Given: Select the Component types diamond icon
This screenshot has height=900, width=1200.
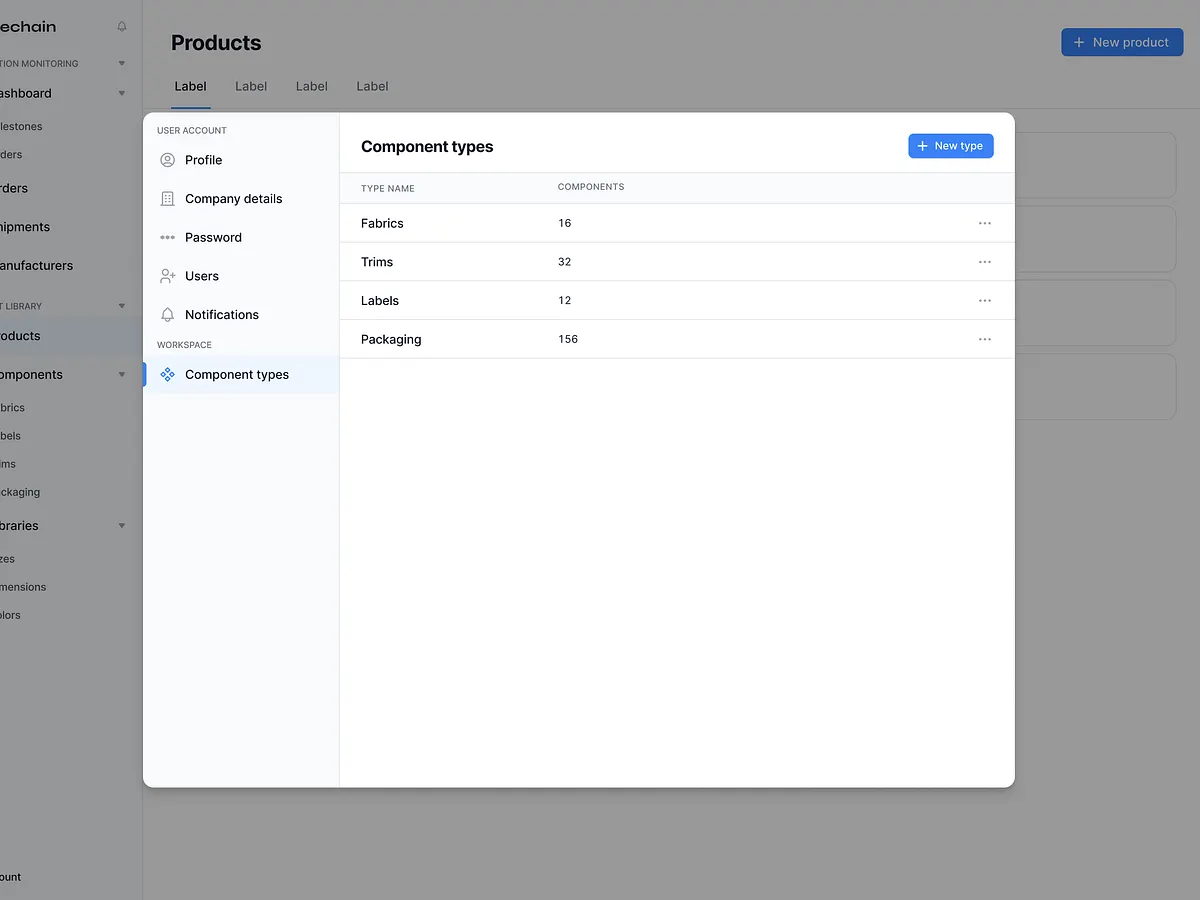Looking at the screenshot, I should [x=166, y=374].
